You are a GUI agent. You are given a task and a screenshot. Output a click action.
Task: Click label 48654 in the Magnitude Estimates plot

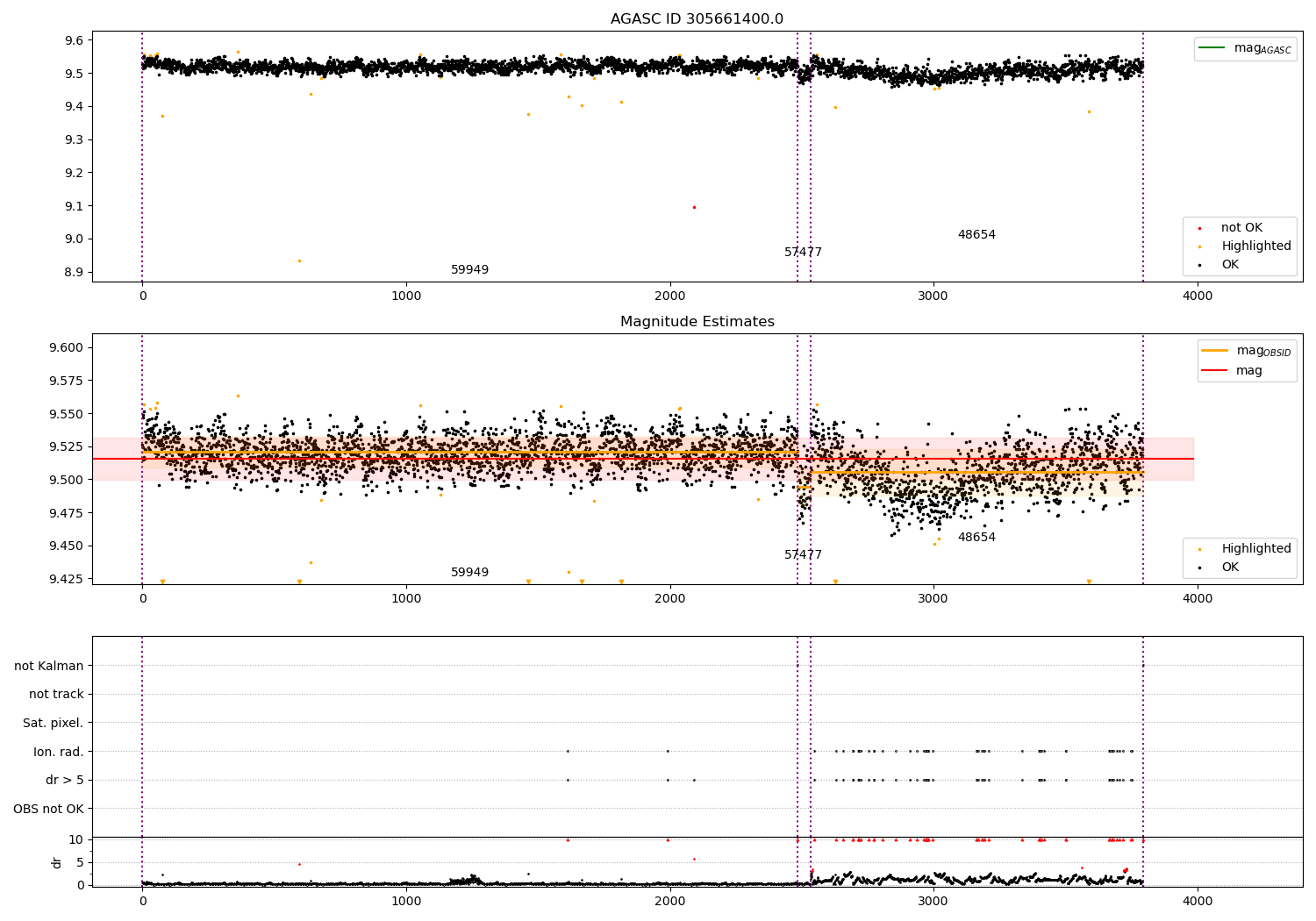click(x=976, y=538)
